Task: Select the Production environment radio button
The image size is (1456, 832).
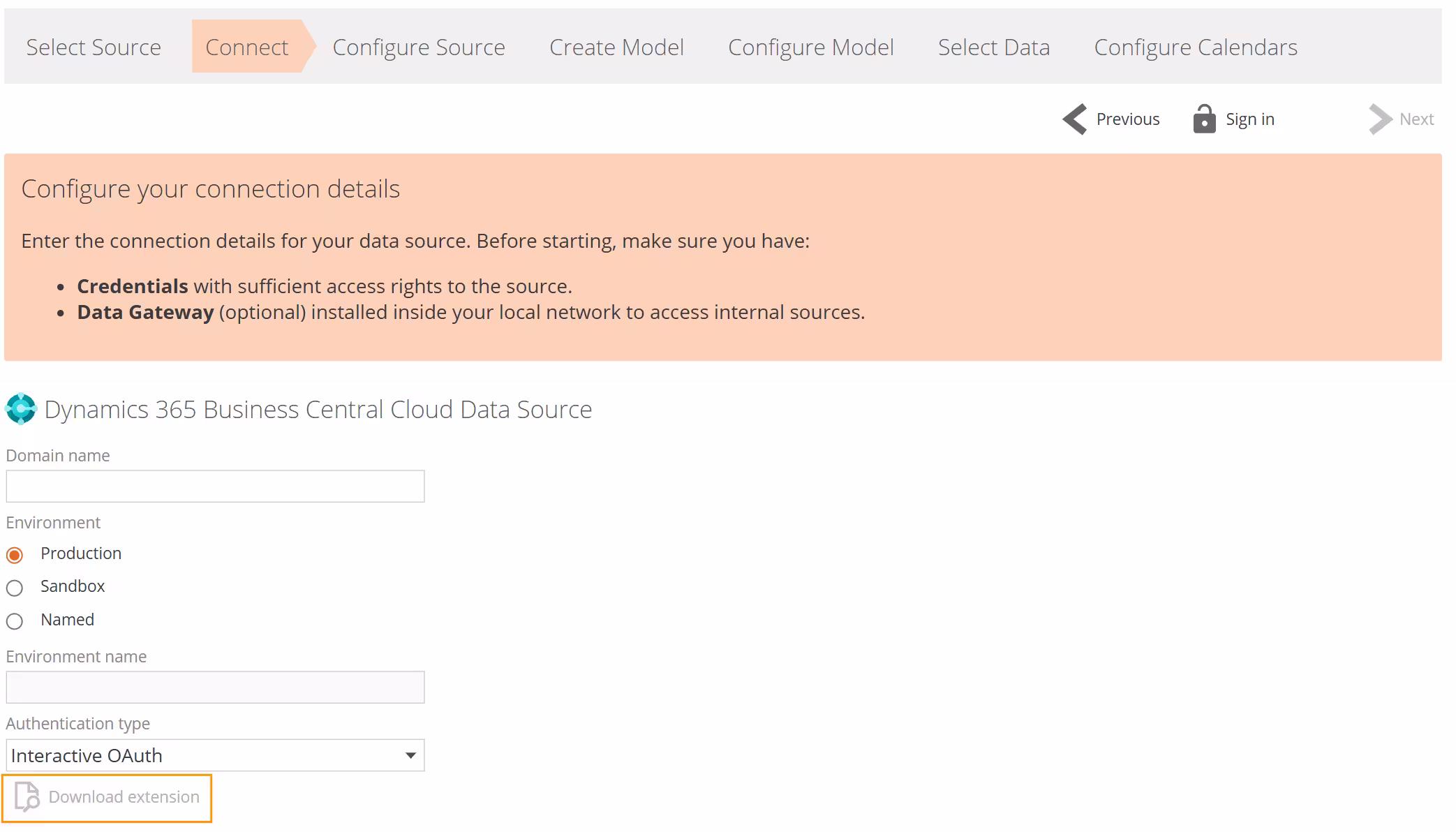Action: point(15,555)
